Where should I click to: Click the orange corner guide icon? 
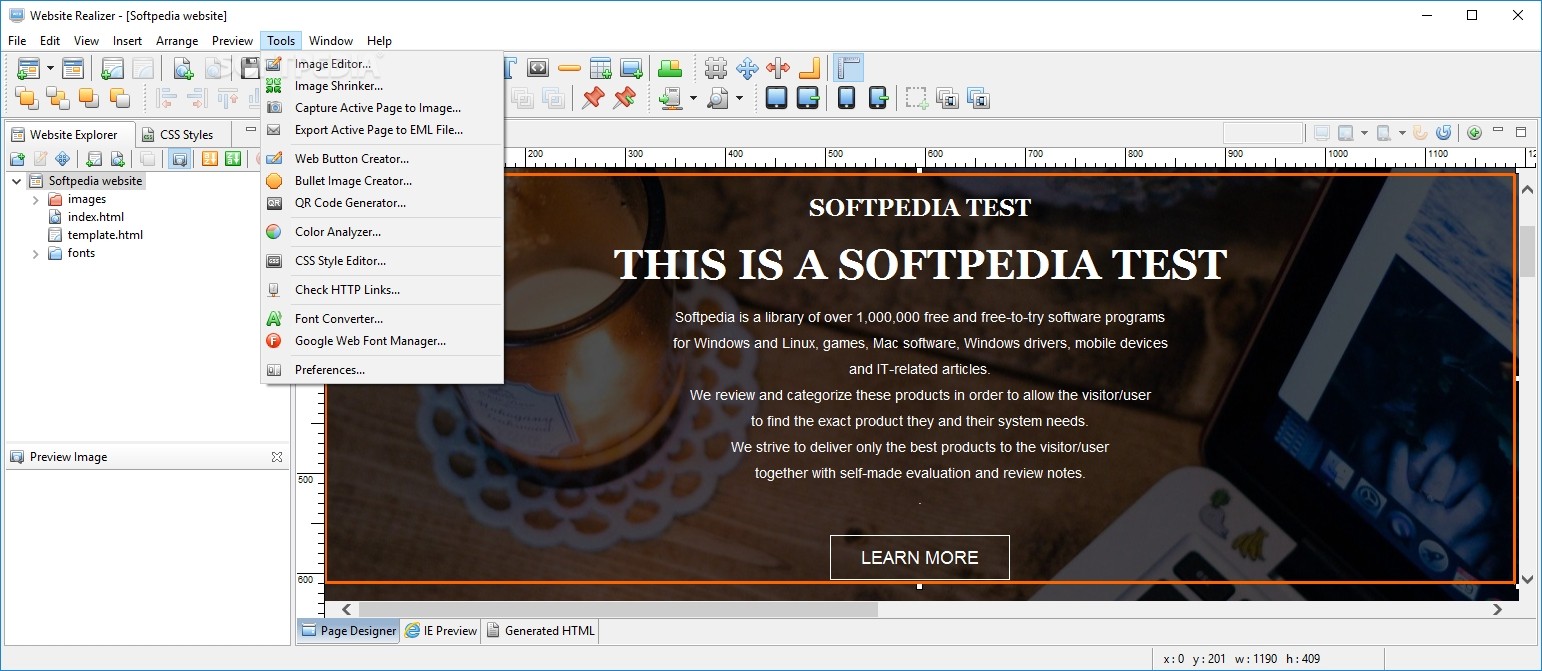810,68
